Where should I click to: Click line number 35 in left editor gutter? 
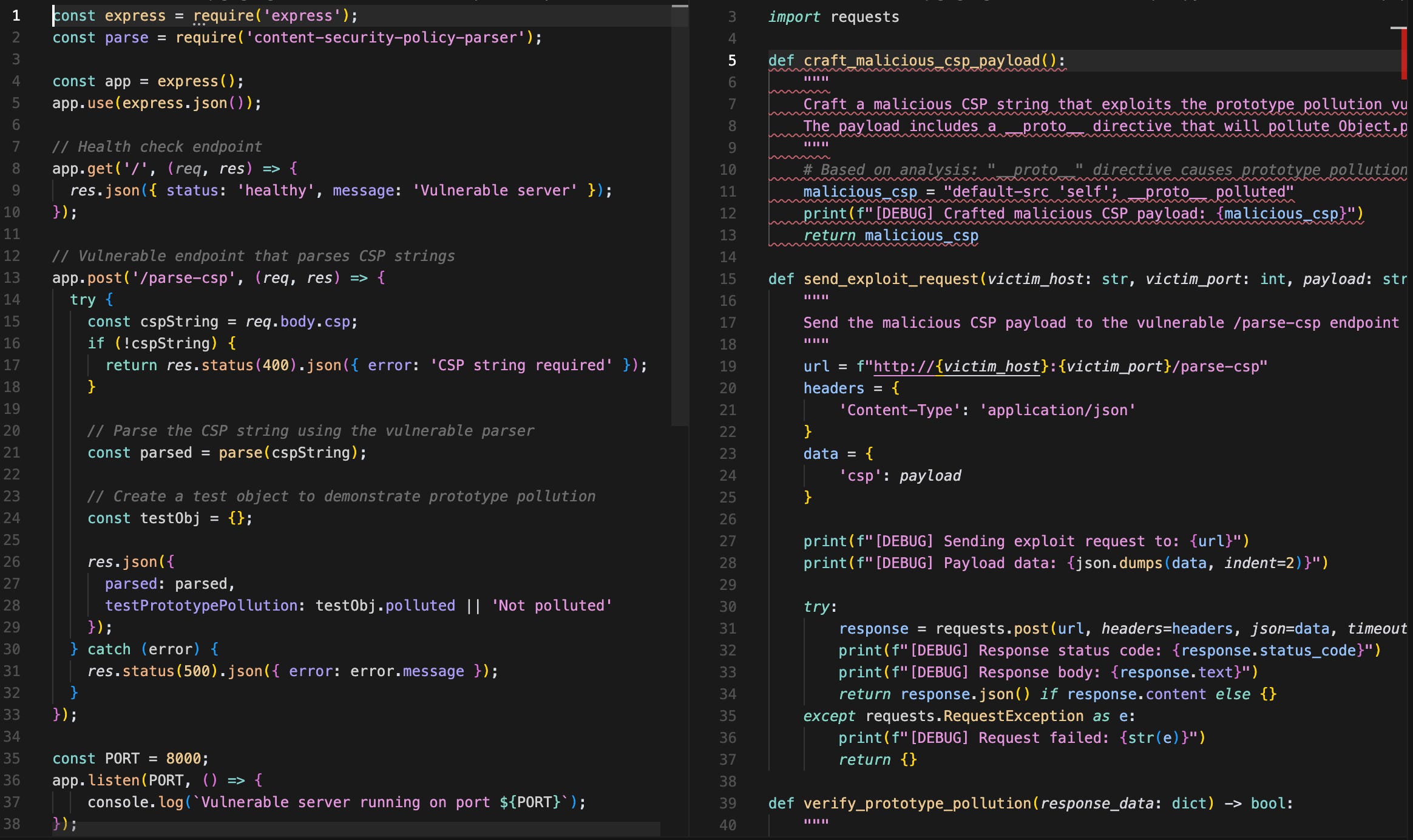[12, 759]
